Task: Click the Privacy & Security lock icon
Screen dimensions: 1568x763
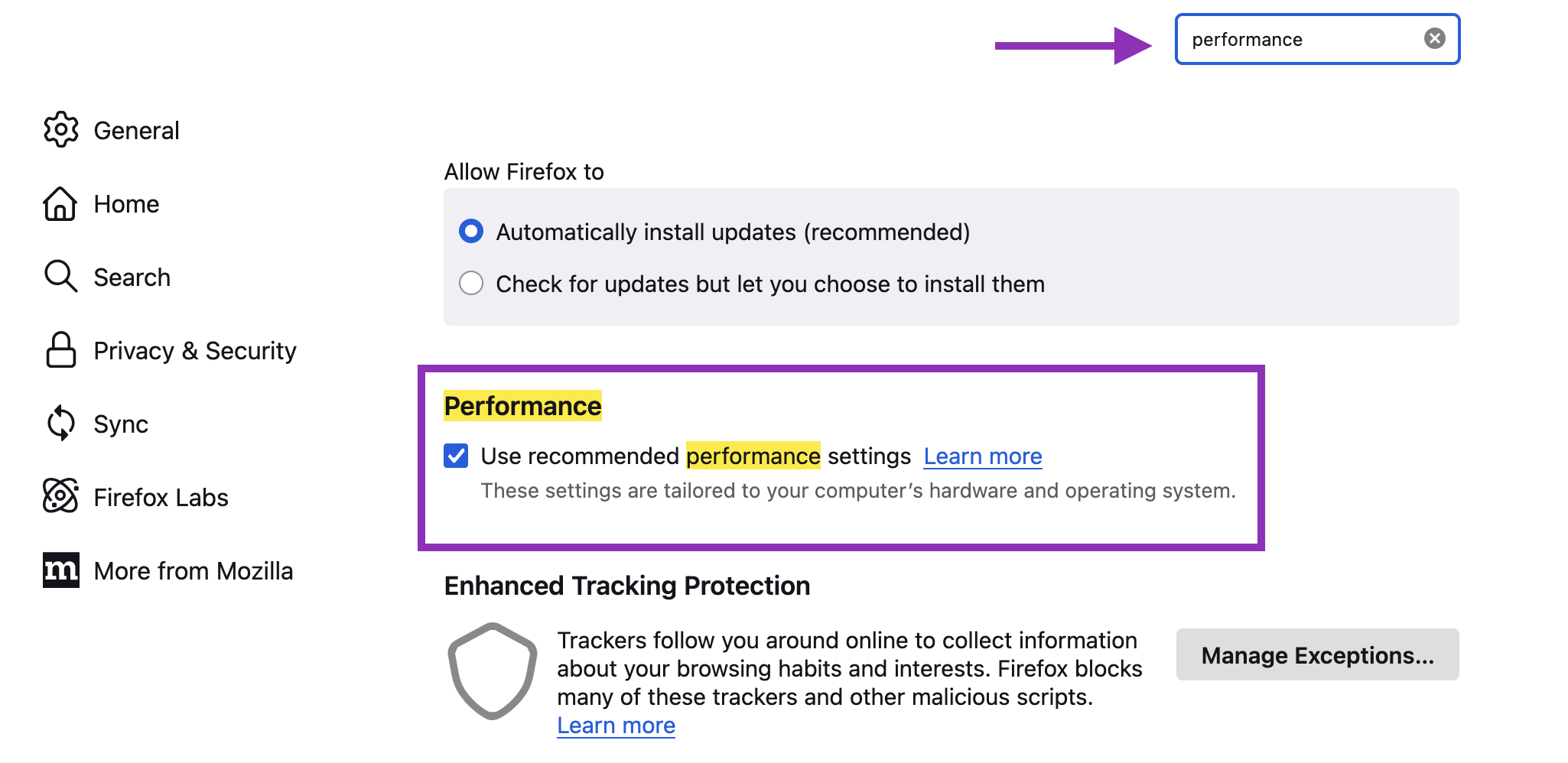Action: (61, 350)
